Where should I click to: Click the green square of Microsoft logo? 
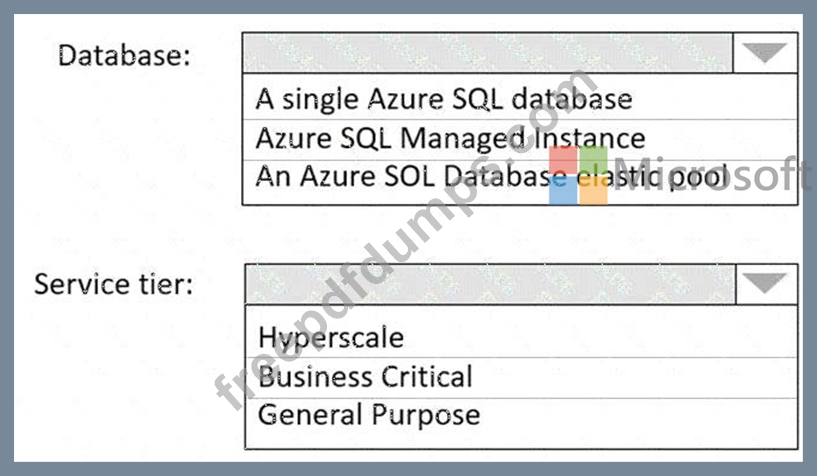[x=593, y=161]
